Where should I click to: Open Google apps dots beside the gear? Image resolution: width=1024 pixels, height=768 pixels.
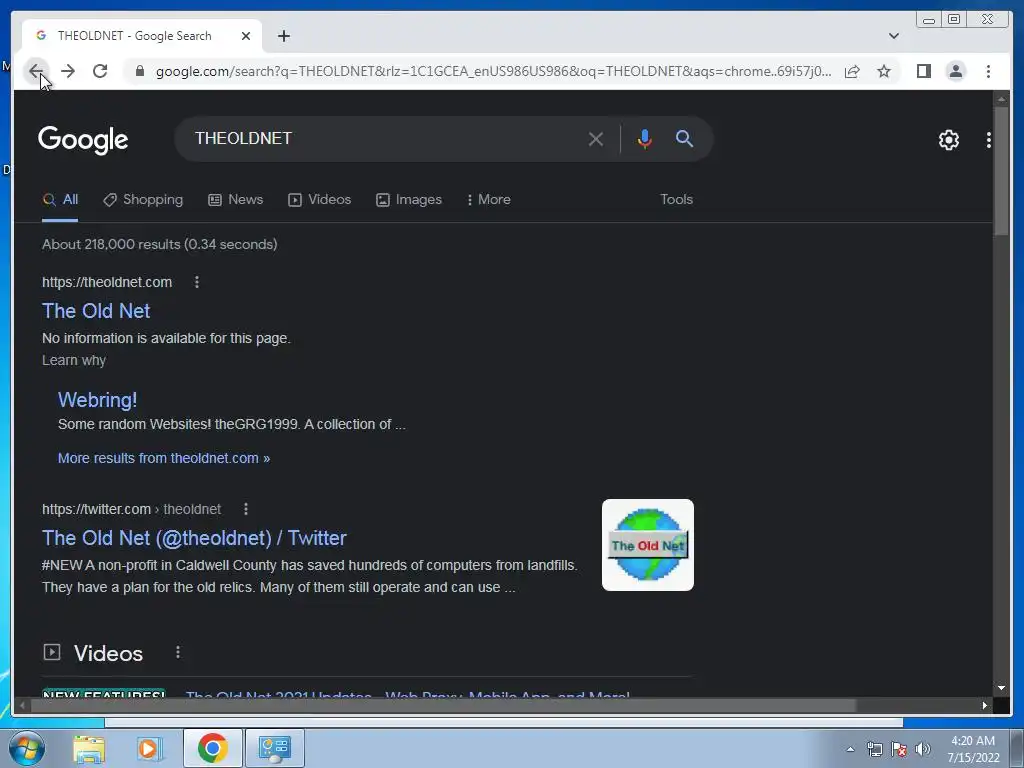989,140
